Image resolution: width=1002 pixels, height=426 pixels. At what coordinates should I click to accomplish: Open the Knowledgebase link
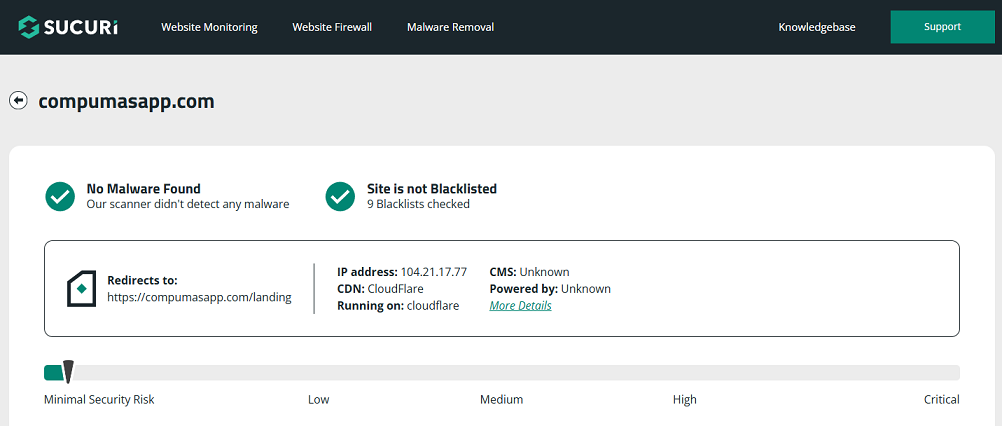pyautogui.click(x=817, y=27)
